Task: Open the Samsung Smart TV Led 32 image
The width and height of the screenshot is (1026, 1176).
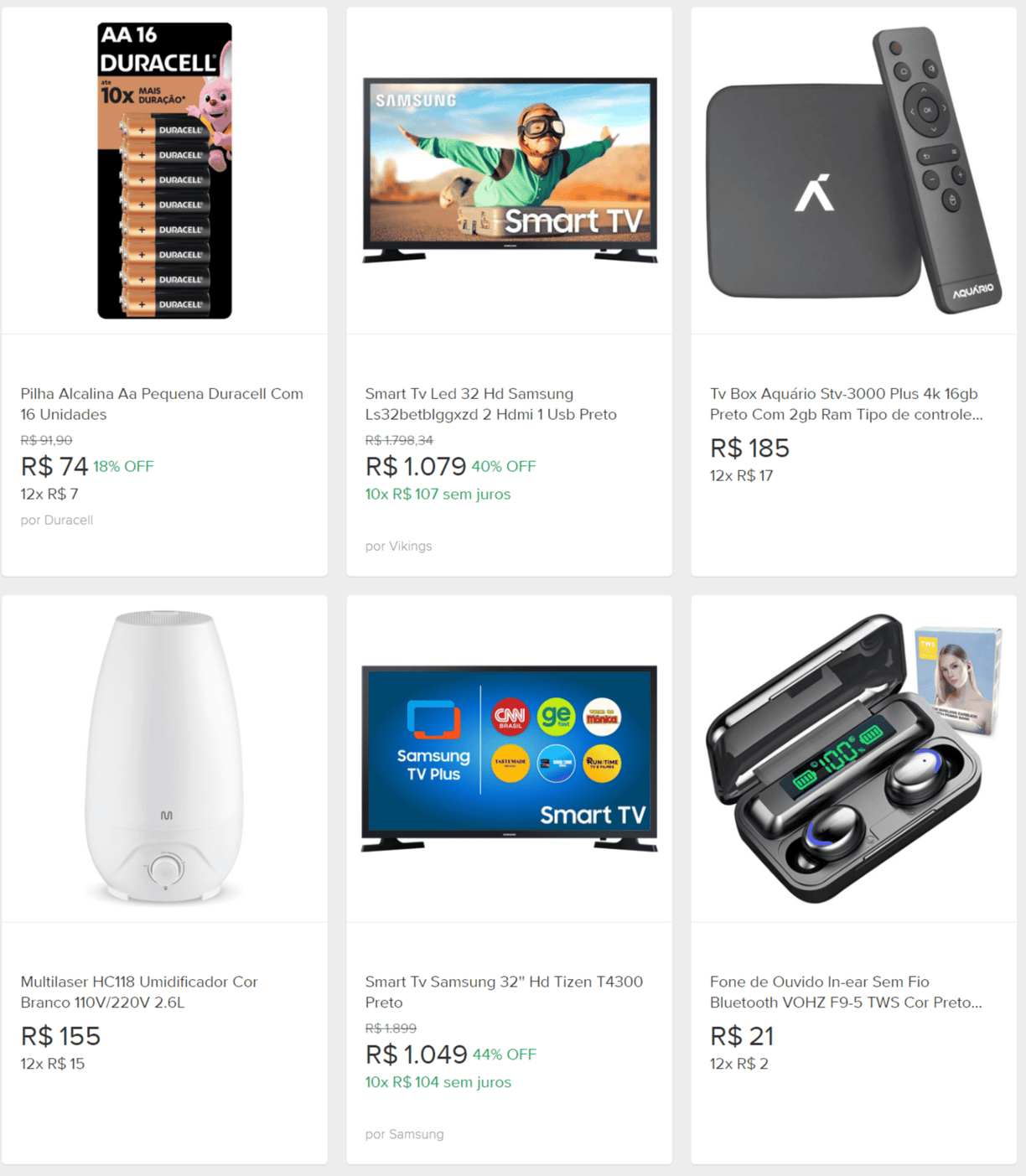Action: click(x=510, y=170)
